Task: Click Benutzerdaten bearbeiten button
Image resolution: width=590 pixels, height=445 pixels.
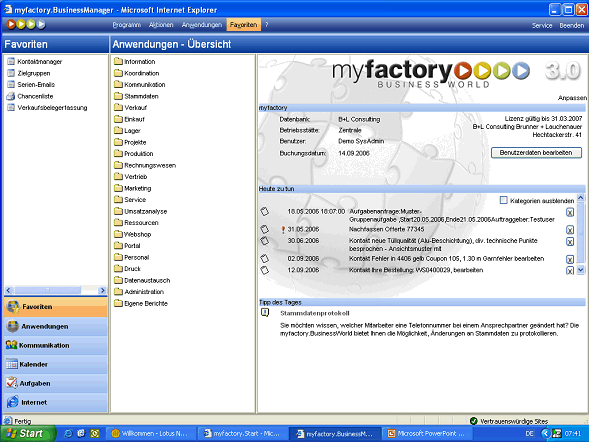Action: coord(536,153)
